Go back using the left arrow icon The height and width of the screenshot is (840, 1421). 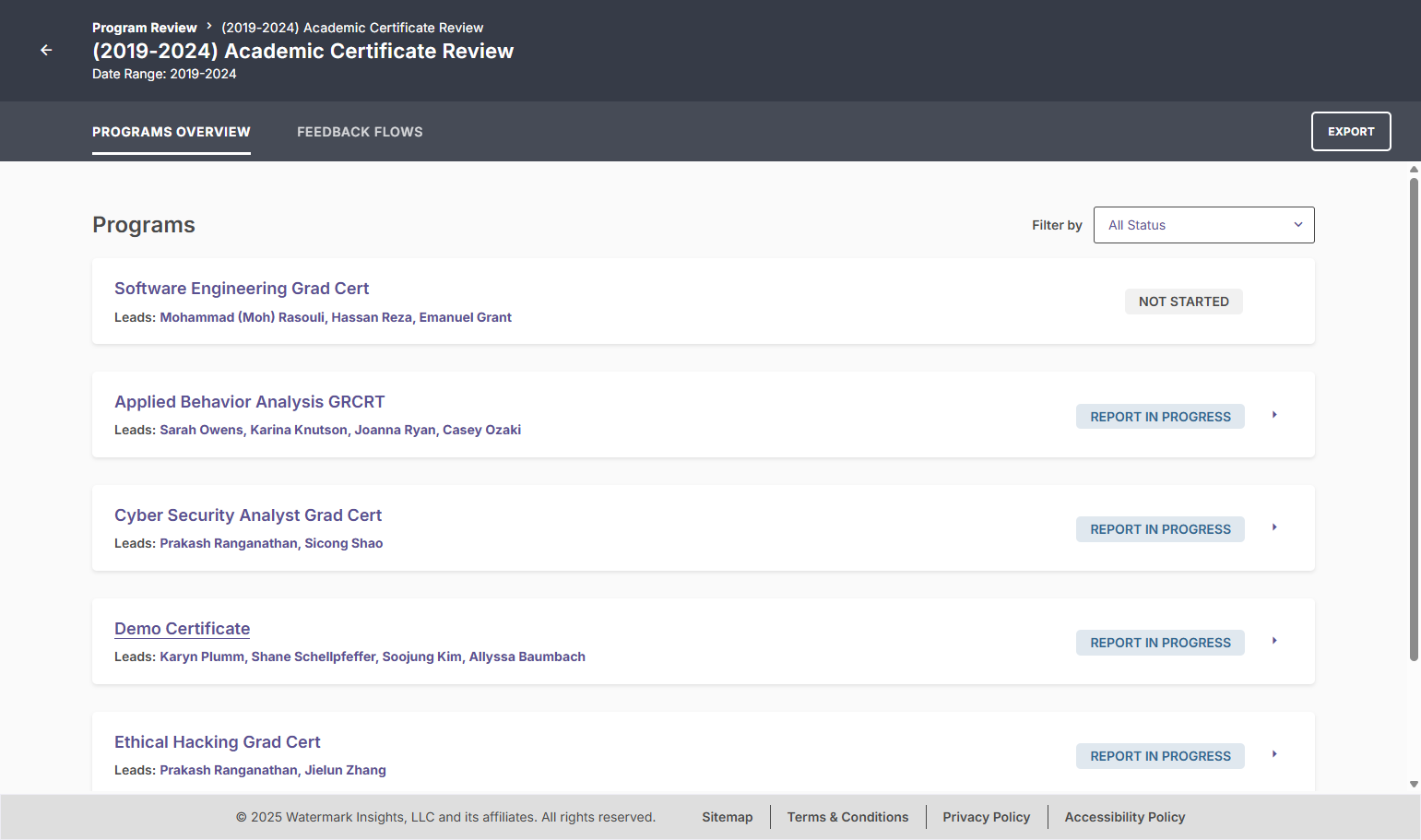click(46, 50)
